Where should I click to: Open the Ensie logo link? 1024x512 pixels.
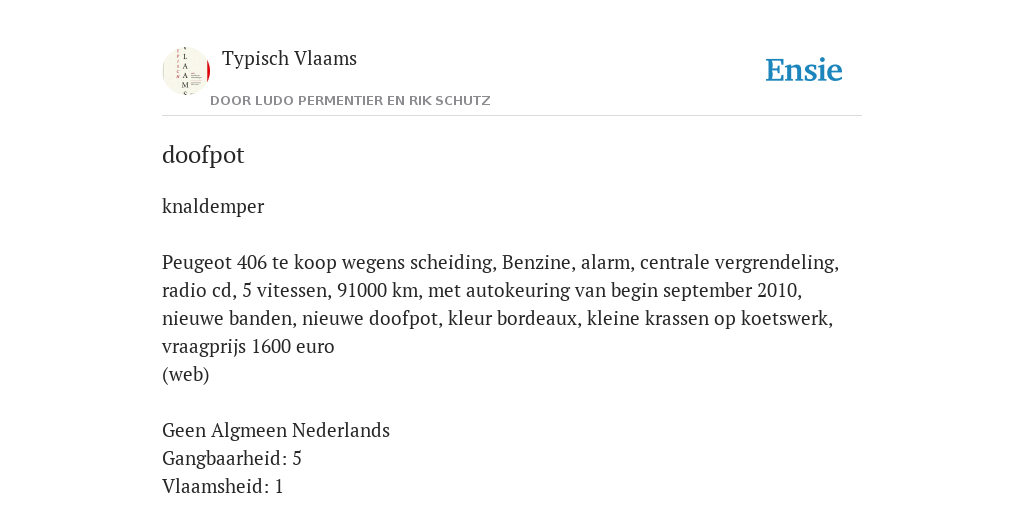804,70
